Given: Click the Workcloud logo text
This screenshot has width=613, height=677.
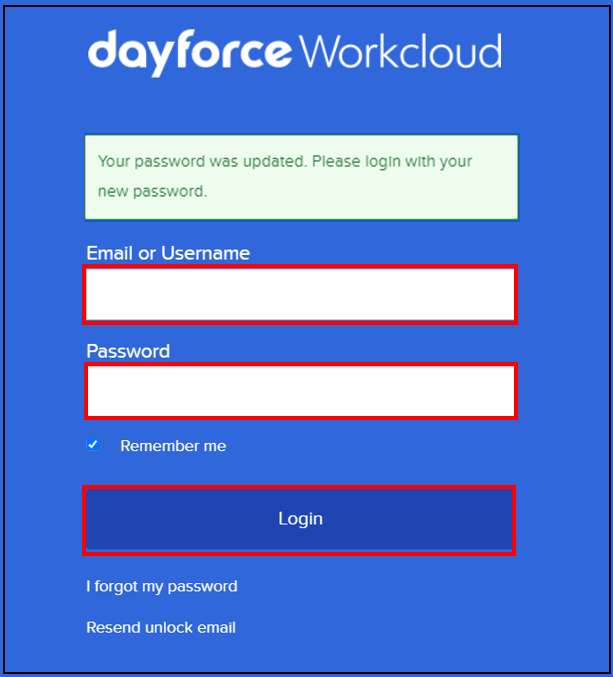Looking at the screenshot, I should [400, 51].
